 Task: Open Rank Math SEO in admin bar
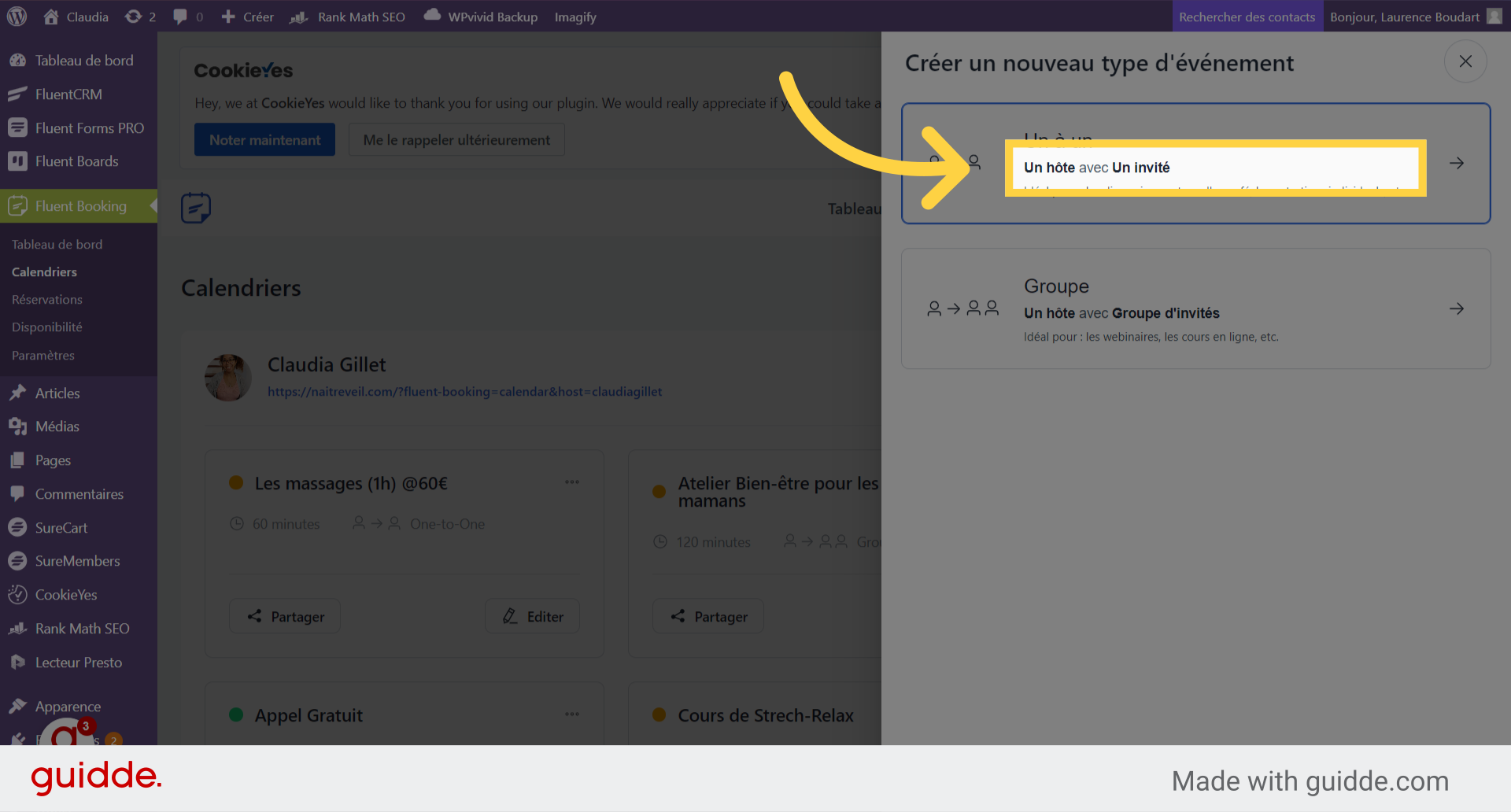[347, 17]
